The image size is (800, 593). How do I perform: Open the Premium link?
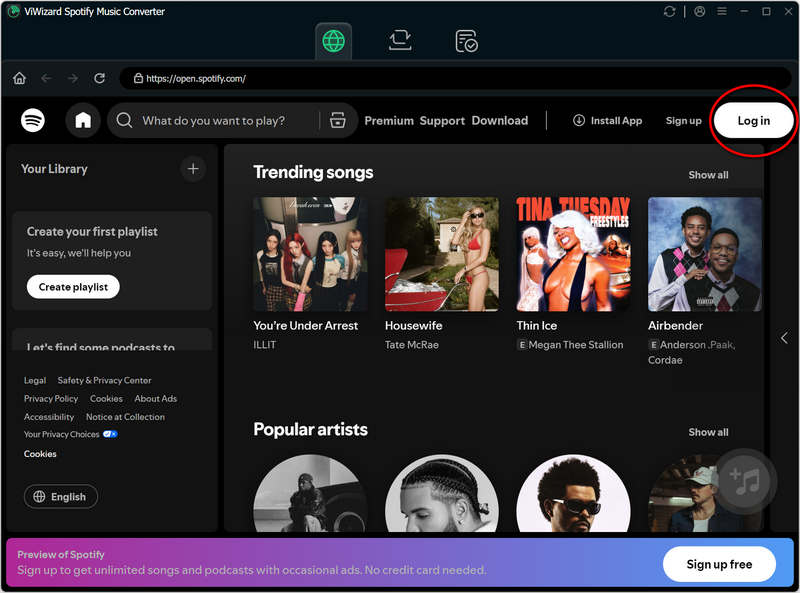[389, 121]
